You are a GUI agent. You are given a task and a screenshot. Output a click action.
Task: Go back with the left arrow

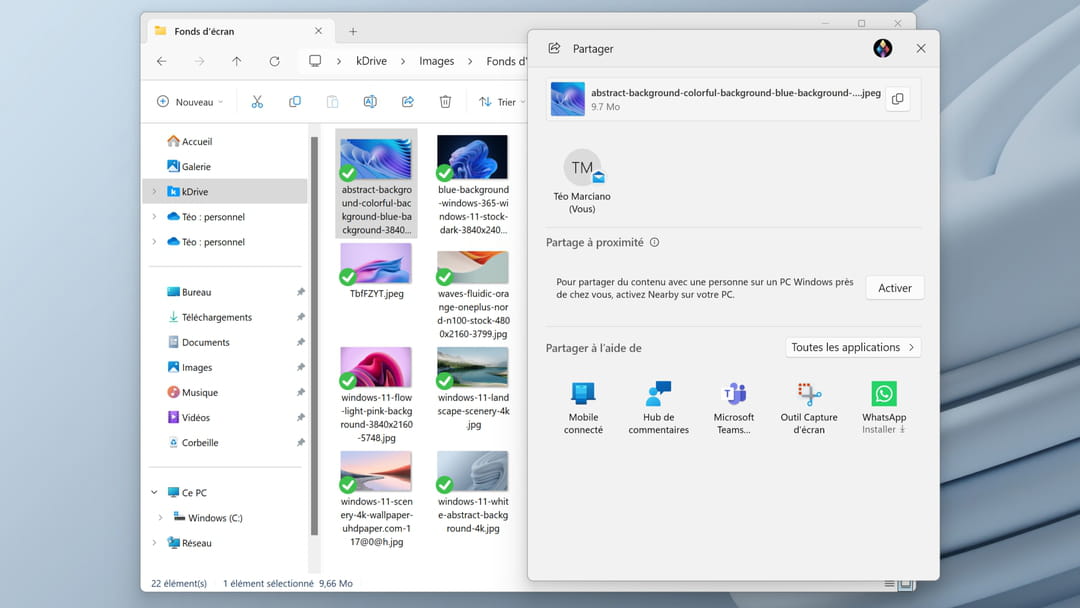tap(161, 61)
